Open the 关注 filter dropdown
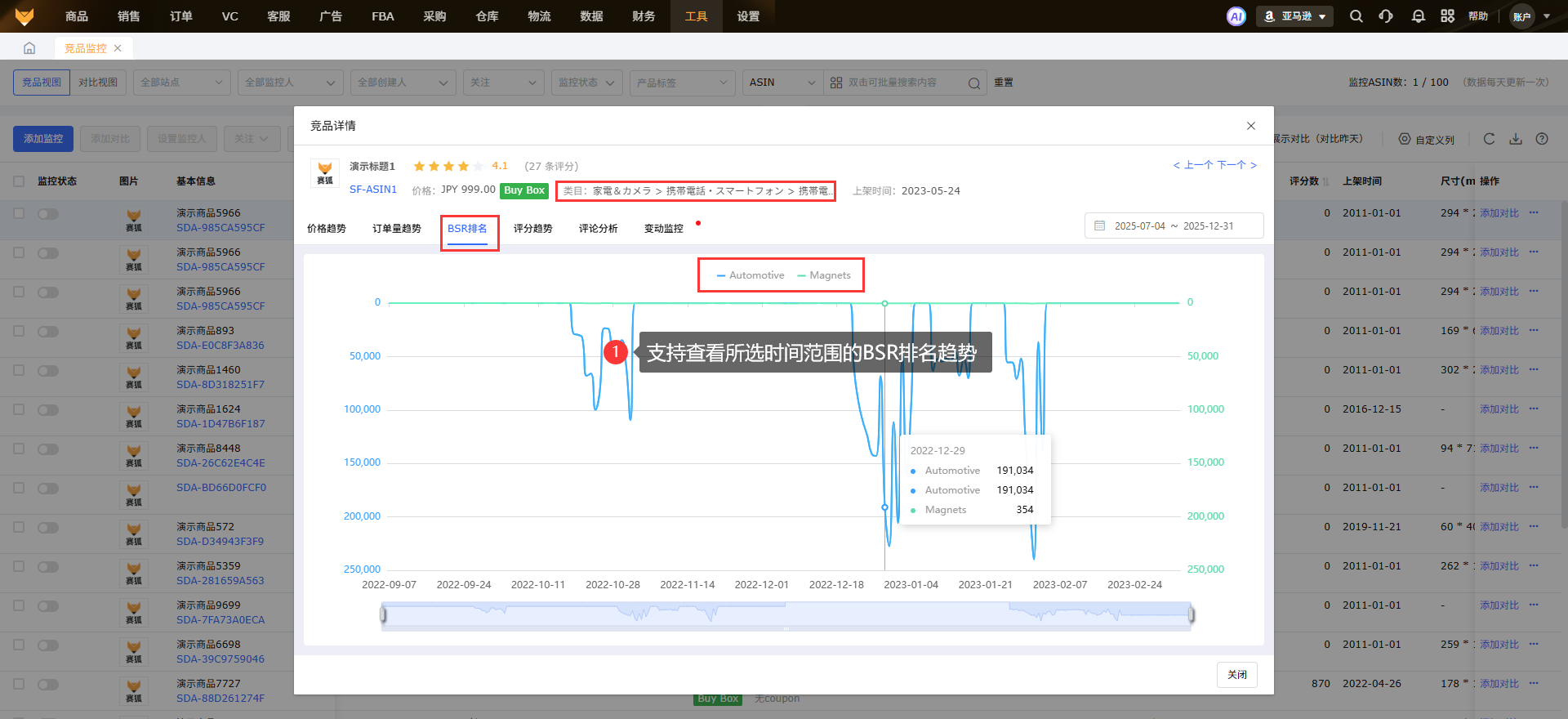This screenshot has width=1568, height=719. tap(504, 83)
